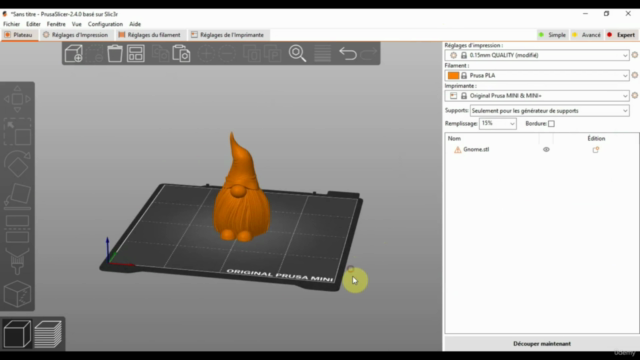Select the Paint-on supports brush tool
The height and width of the screenshot is (360, 640).
(17, 261)
